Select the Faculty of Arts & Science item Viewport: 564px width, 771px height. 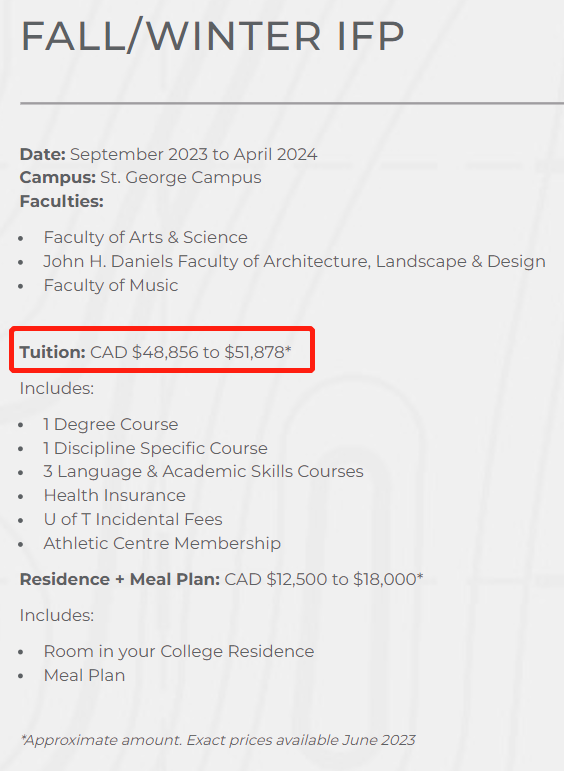point(146,237)
